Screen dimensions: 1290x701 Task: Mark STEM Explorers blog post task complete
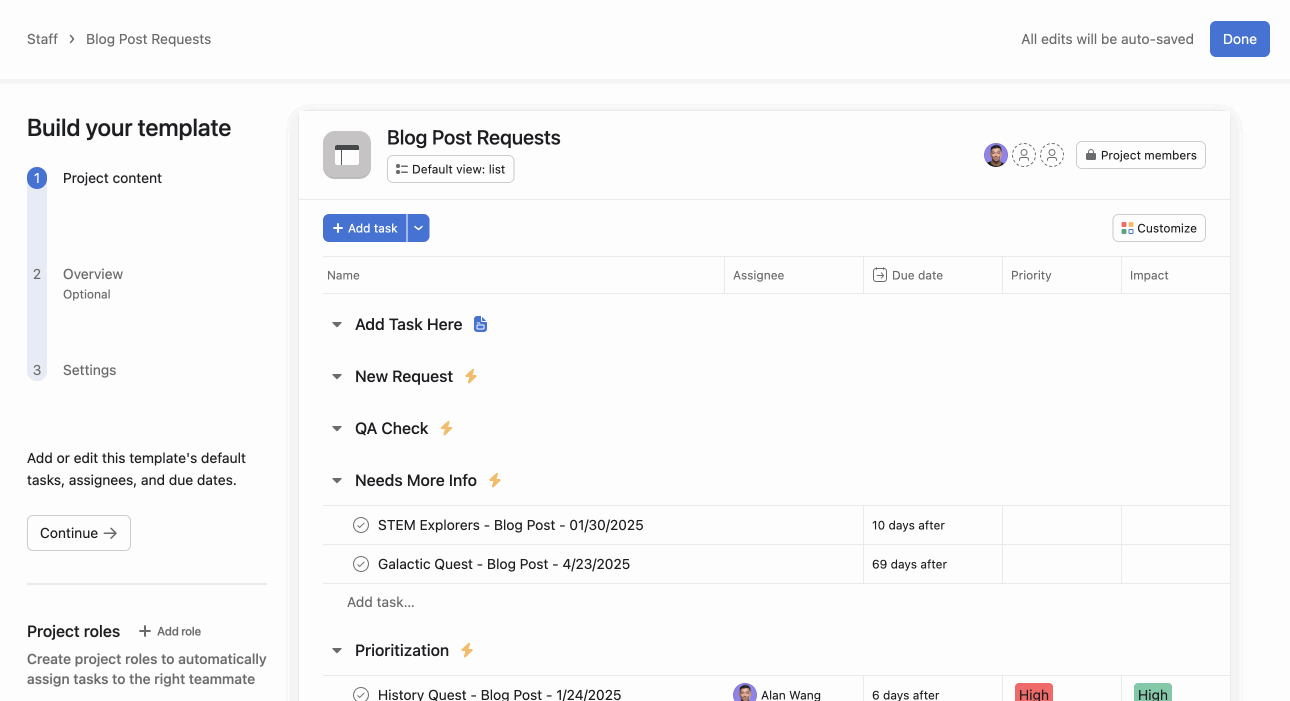361,525
